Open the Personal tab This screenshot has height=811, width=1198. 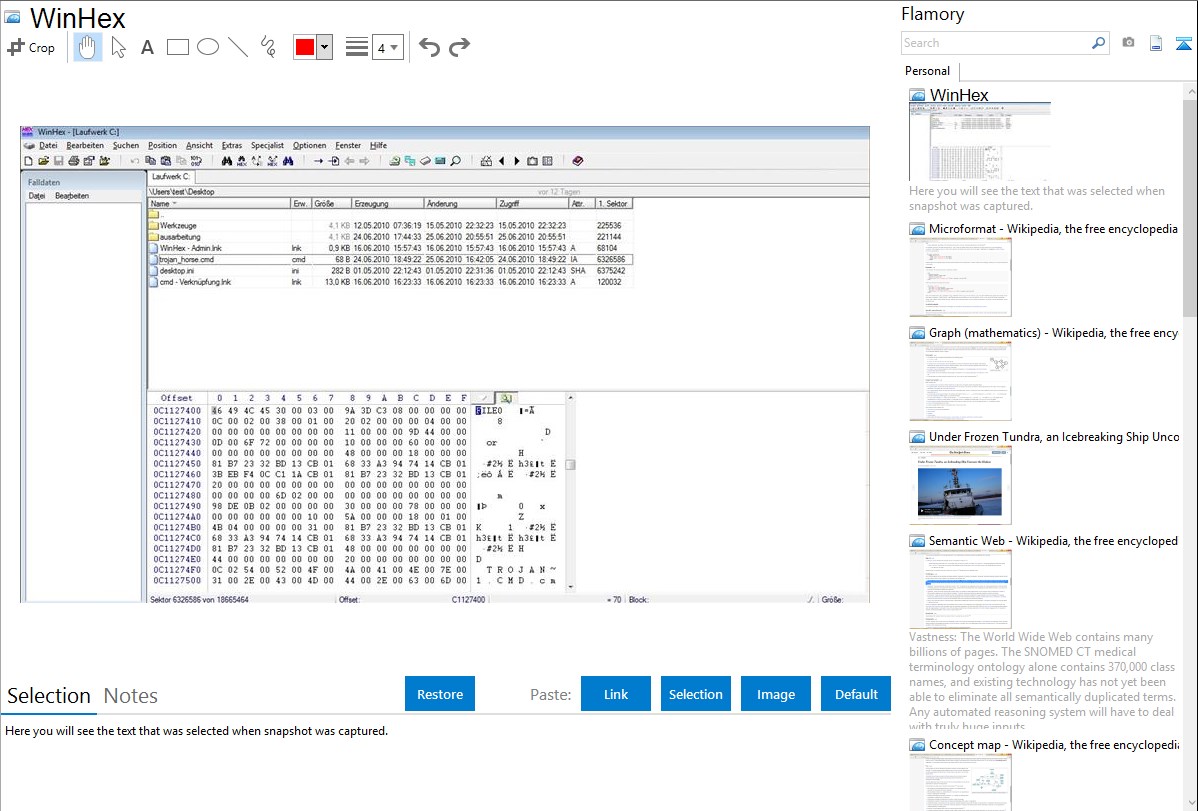coord(927,71)
